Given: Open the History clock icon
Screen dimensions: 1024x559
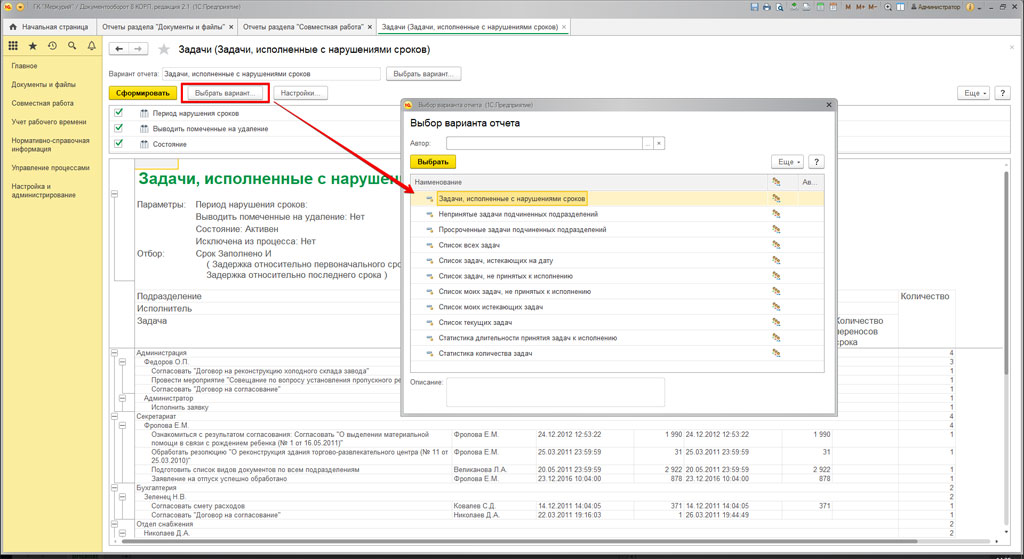Looking at the screenshot, I should (x=52, y=46).
